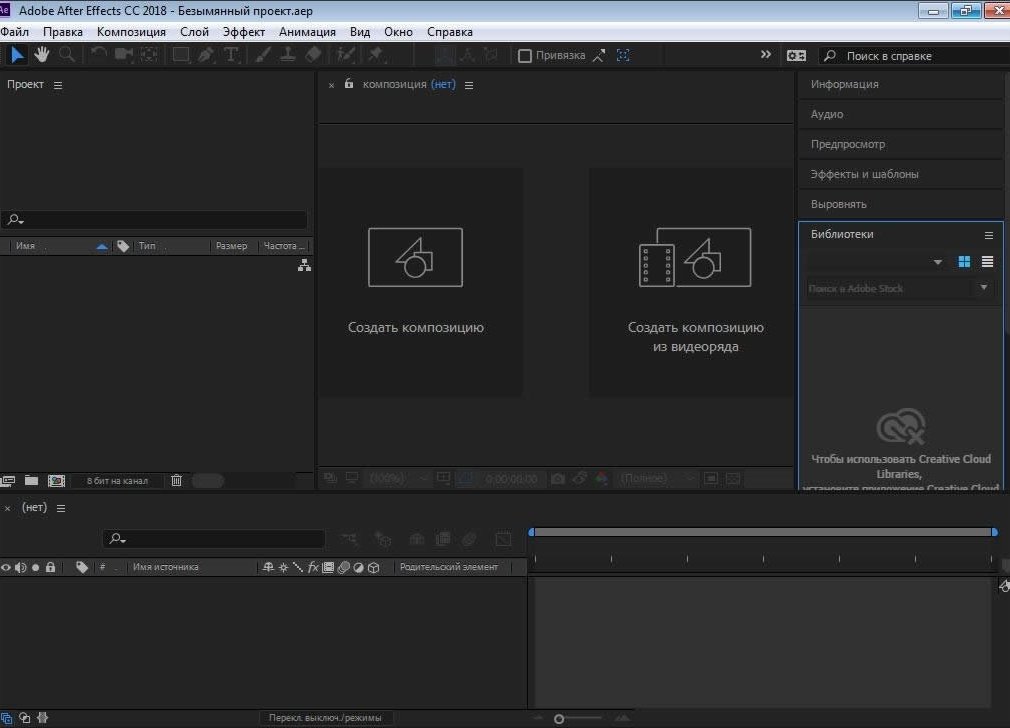
Task: Select the Hand tool in the toolbar
Action: [42, 55]
